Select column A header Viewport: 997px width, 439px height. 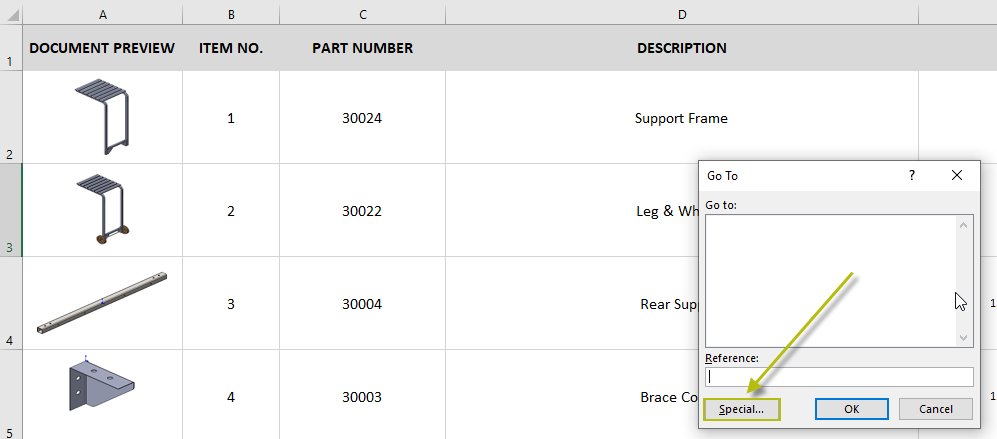[103, 14]
